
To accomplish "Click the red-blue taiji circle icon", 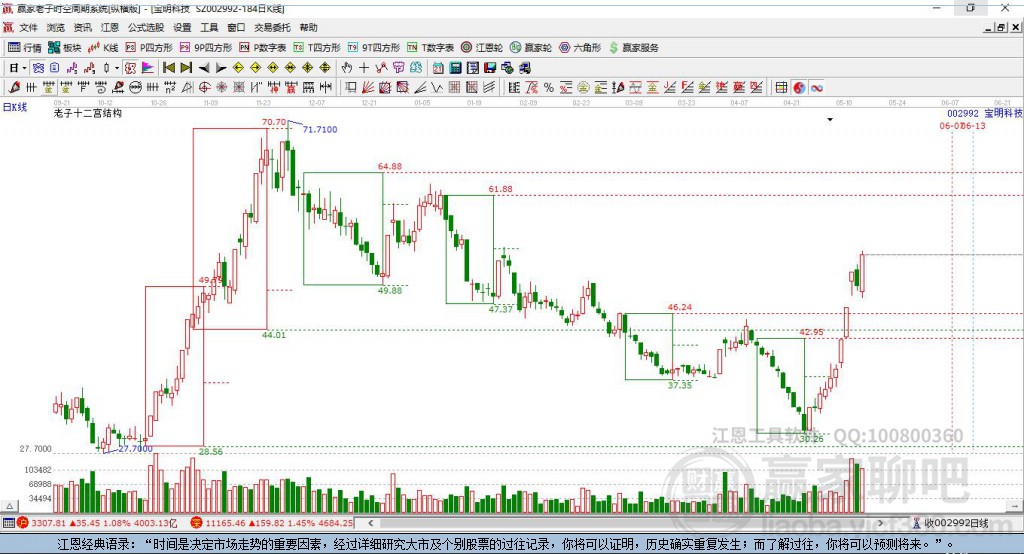I will (x=799, y=88).
